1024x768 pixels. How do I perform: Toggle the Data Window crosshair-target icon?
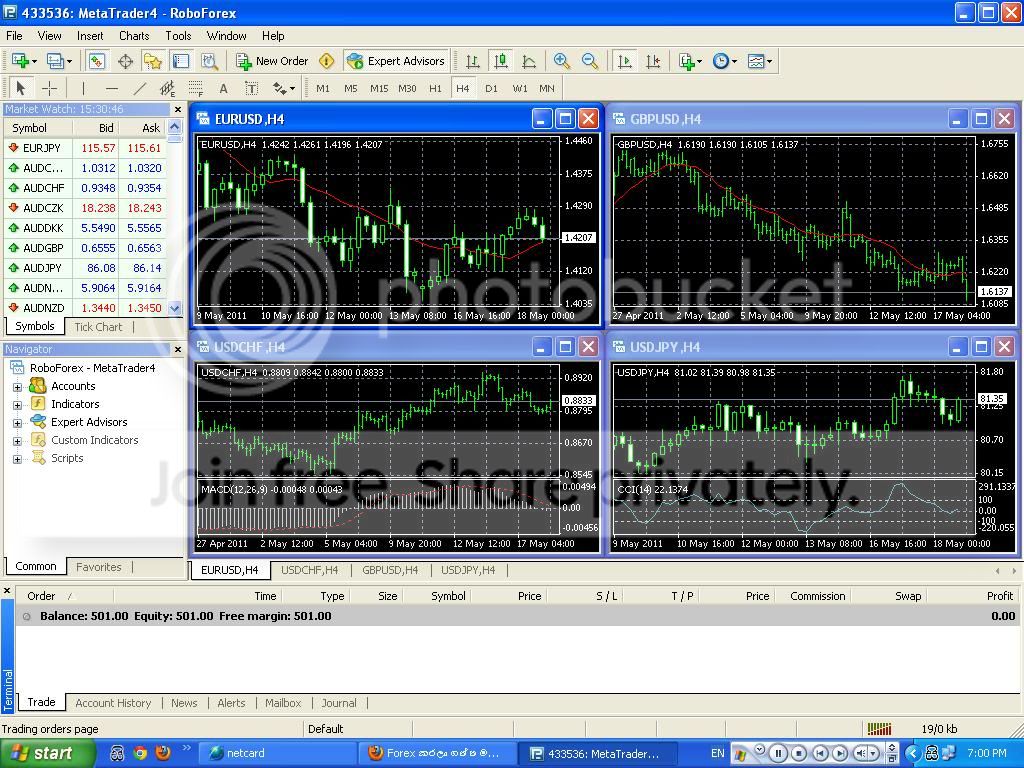pos(125,61)
